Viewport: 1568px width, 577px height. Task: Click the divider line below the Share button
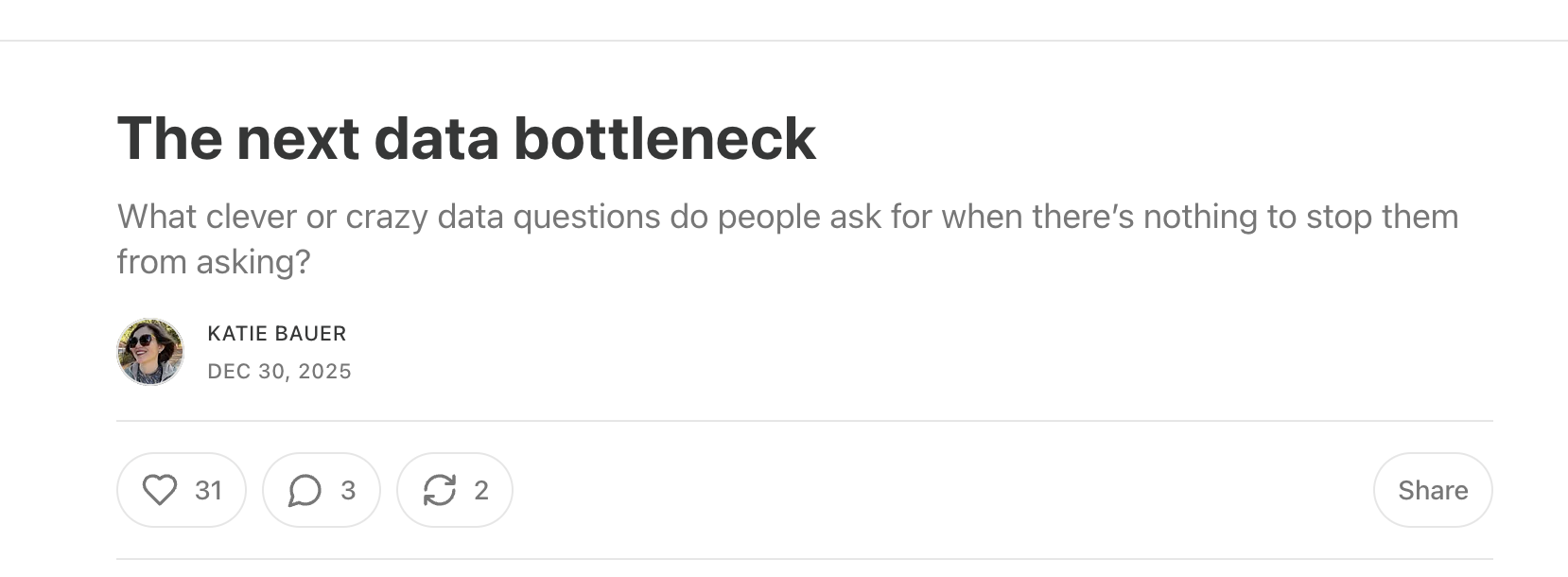(x=804, y=559)
